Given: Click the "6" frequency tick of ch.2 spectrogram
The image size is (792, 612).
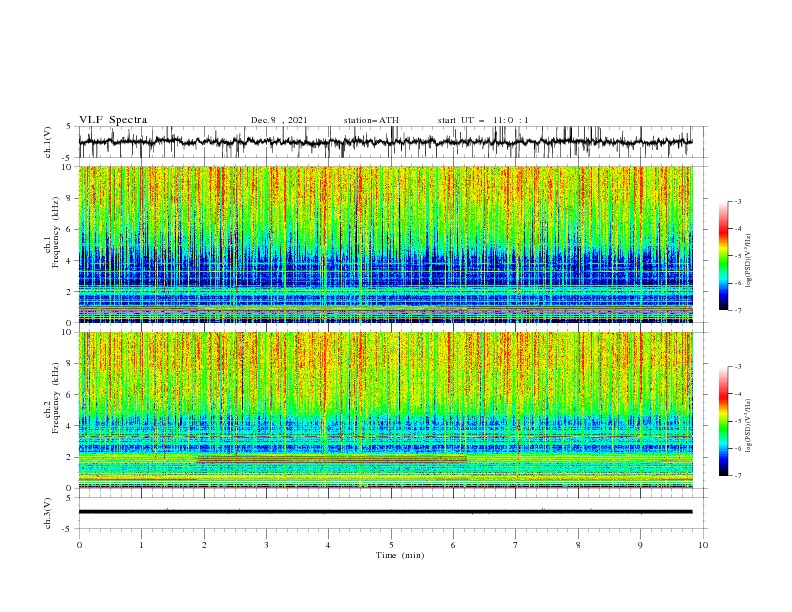Looking at the screenshot, I should click(x=70, y=395).
